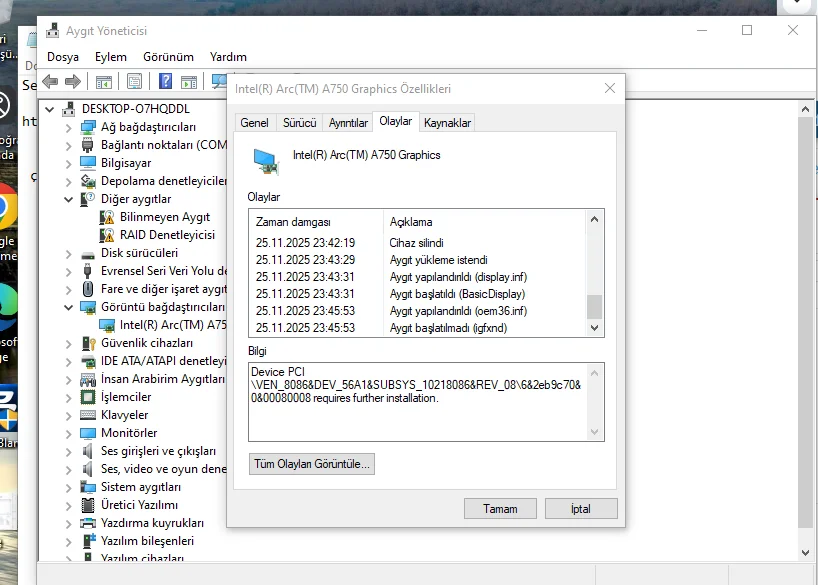This screenshot has width=818, height=585.
Task: Click the Depolama denetleyicileri icon
Action: 88,181
